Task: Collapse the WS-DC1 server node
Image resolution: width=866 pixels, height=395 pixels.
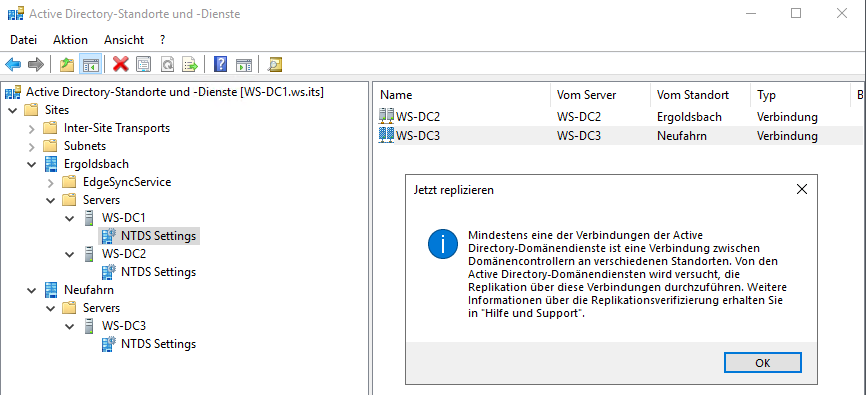Action: tap(69, 218)
